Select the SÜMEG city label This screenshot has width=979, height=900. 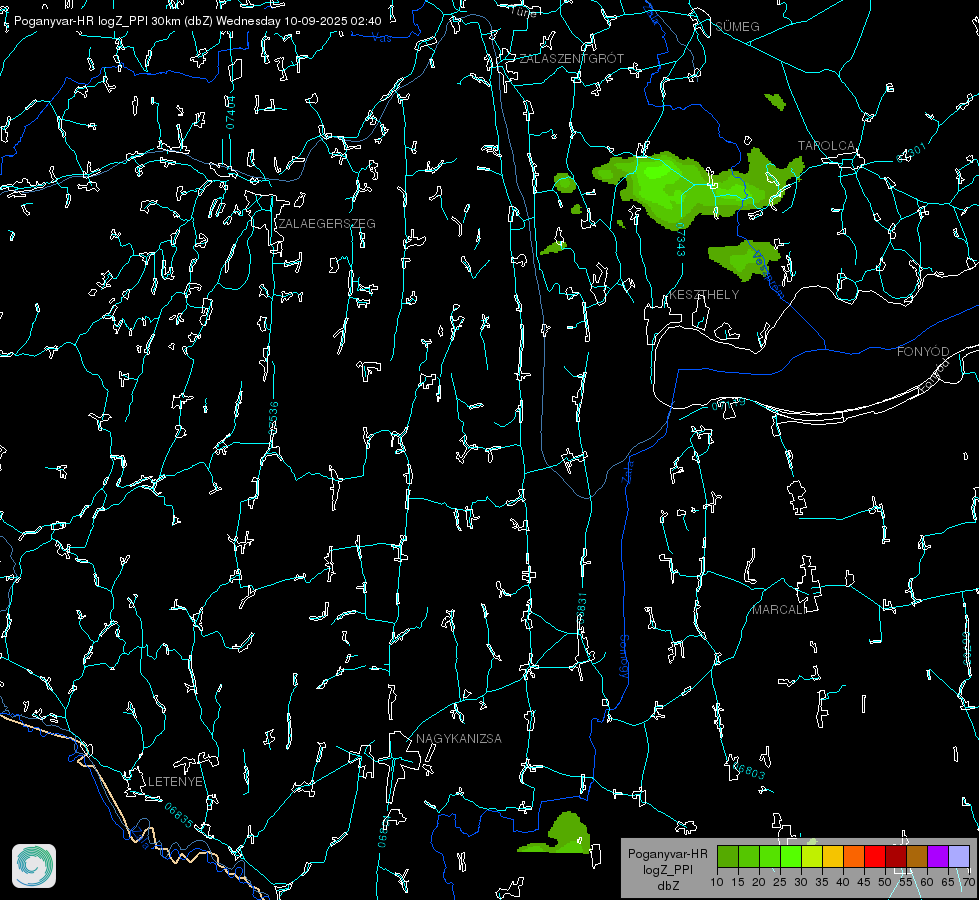click(737, 26)
